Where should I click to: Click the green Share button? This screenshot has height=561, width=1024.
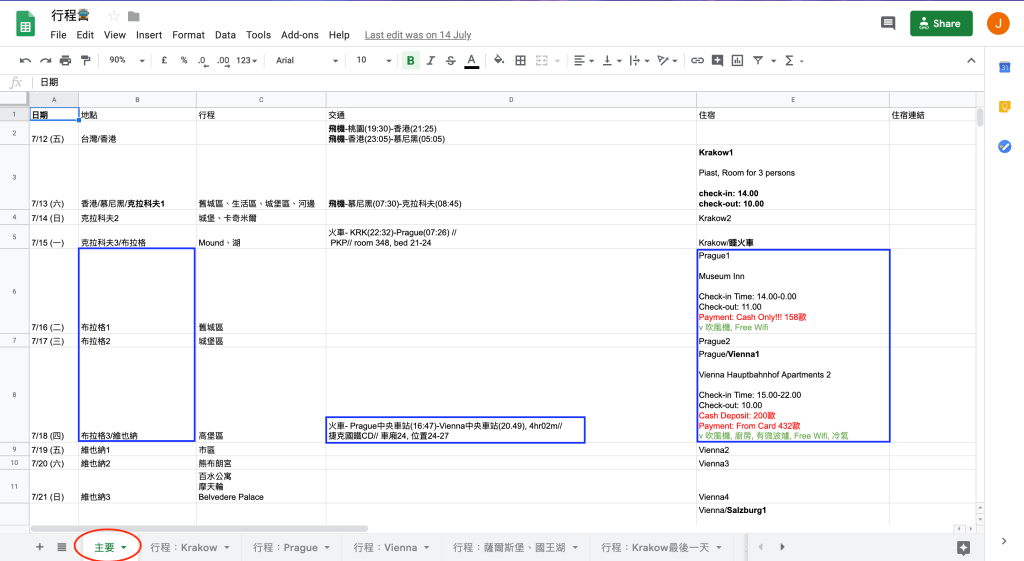click(x=940, y=23)
